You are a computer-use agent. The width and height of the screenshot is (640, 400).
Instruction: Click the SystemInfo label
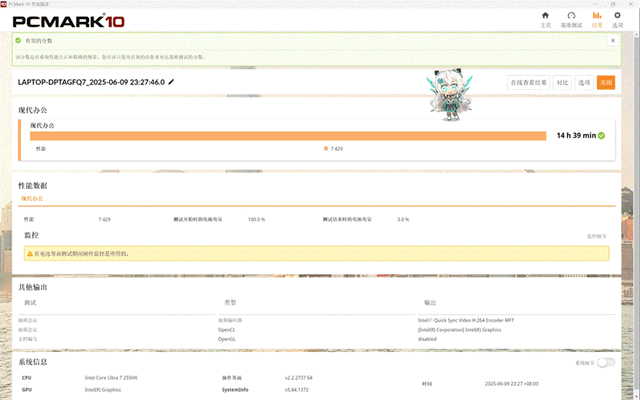tap(235, 390)
